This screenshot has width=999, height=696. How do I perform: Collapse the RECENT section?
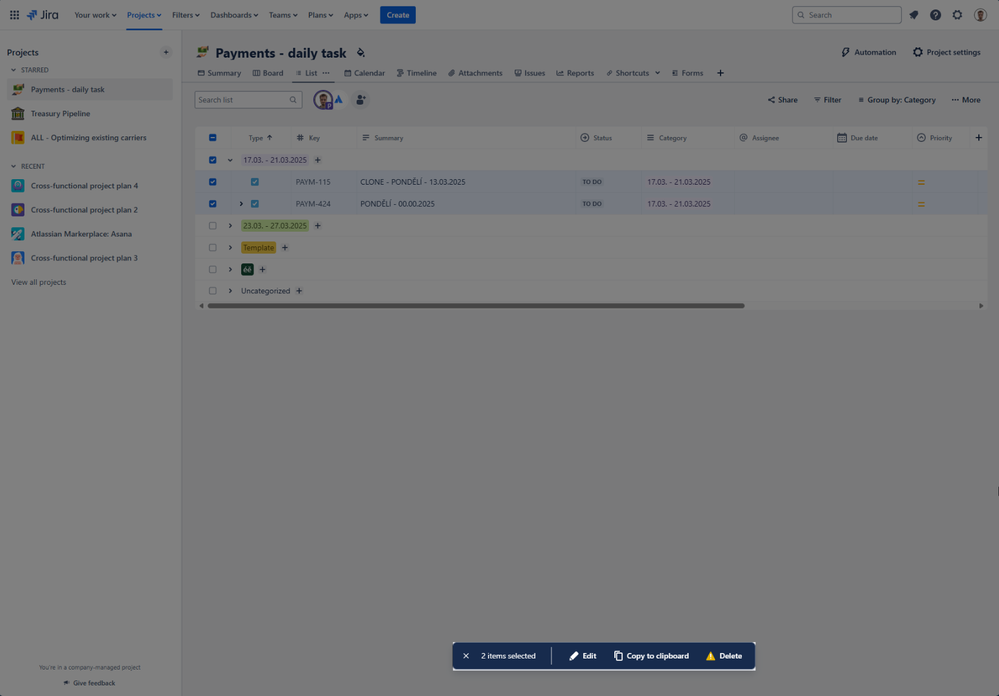[x=13, y=166]
